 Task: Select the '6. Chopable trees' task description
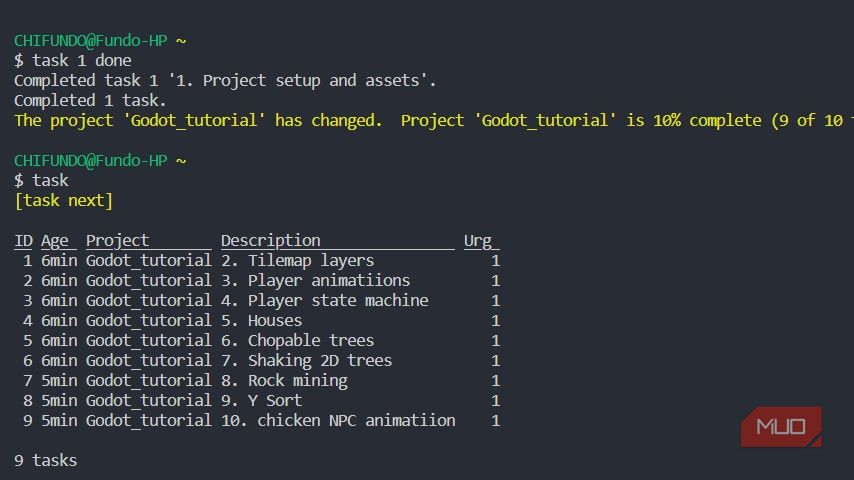[297, 340]
